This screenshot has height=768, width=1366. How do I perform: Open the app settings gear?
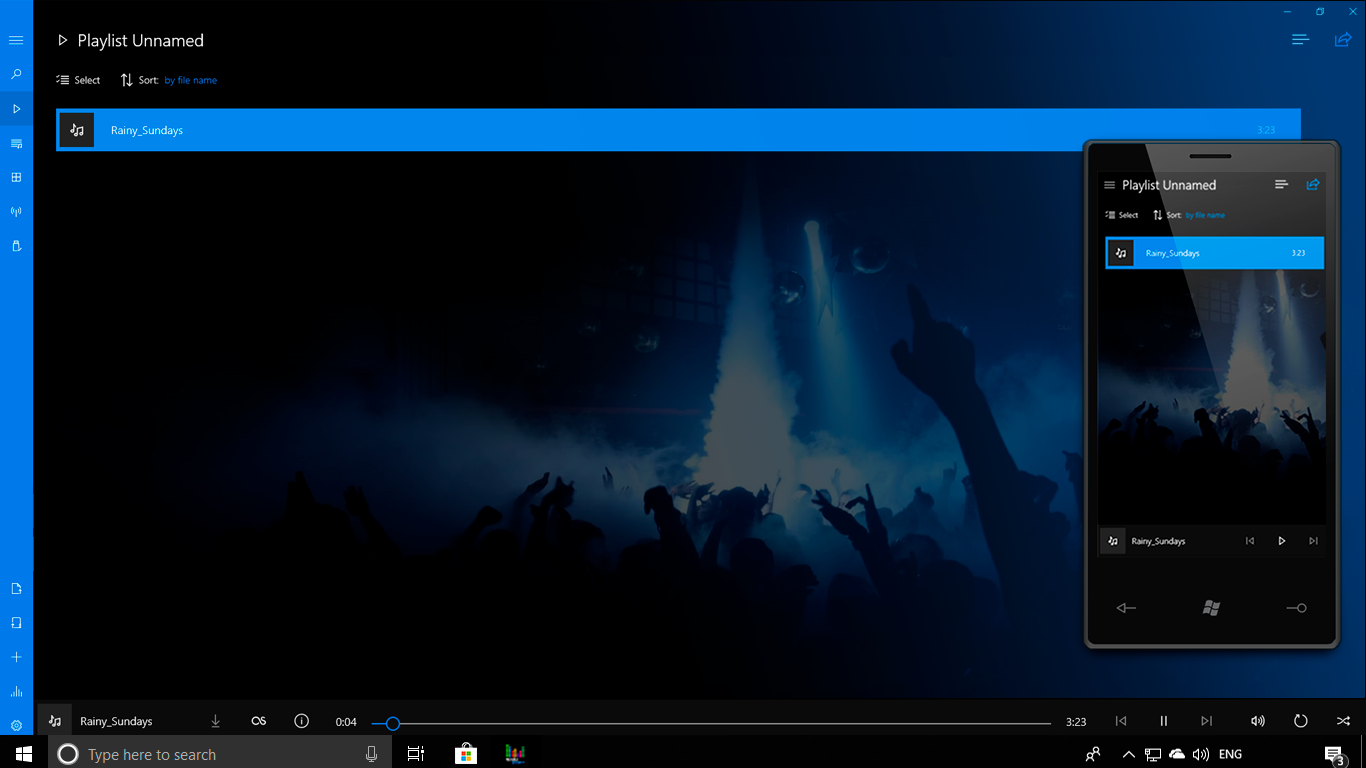coord(15,723)
